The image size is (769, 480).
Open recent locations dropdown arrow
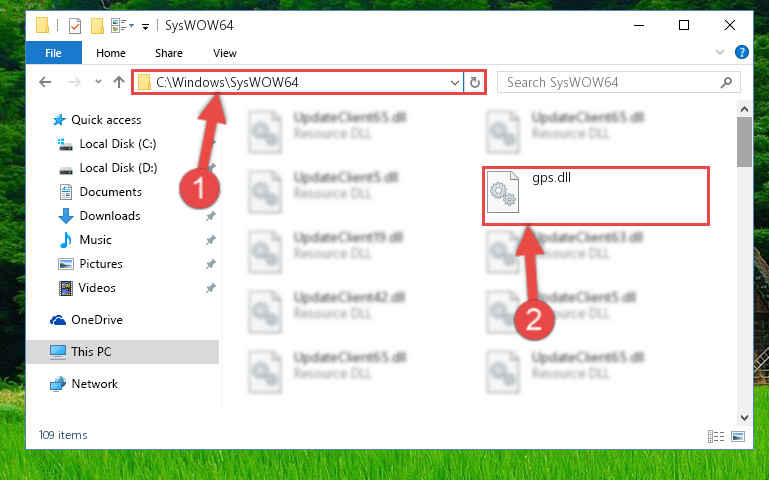pos(99,82)
